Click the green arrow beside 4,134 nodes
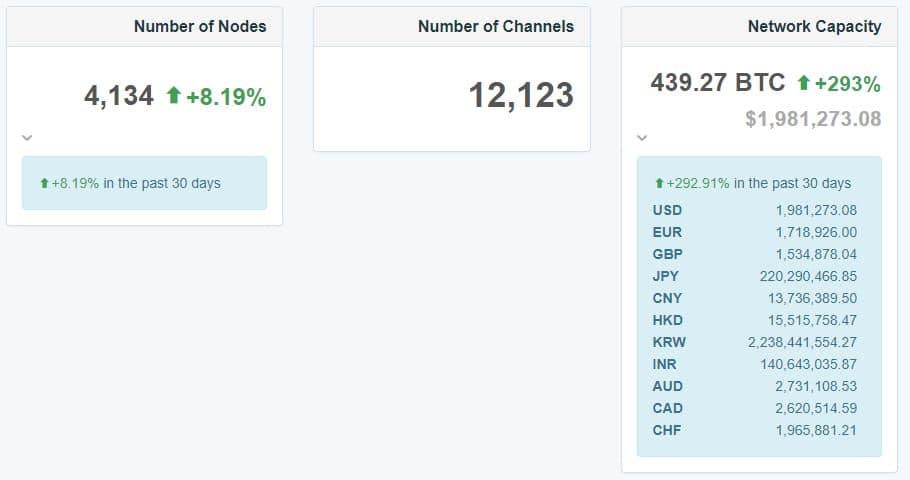The width and height of the screenshot is (910, 480). coord(173,96)
